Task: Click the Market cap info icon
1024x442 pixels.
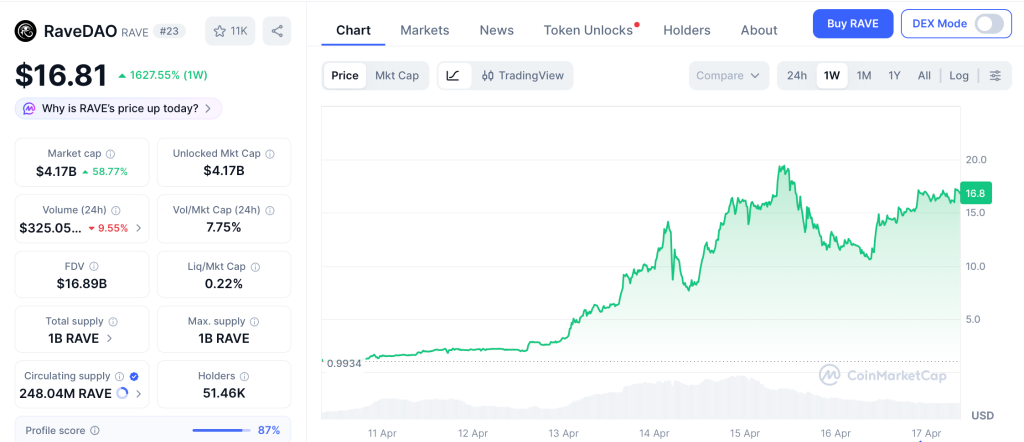Action: pos(110,154)
